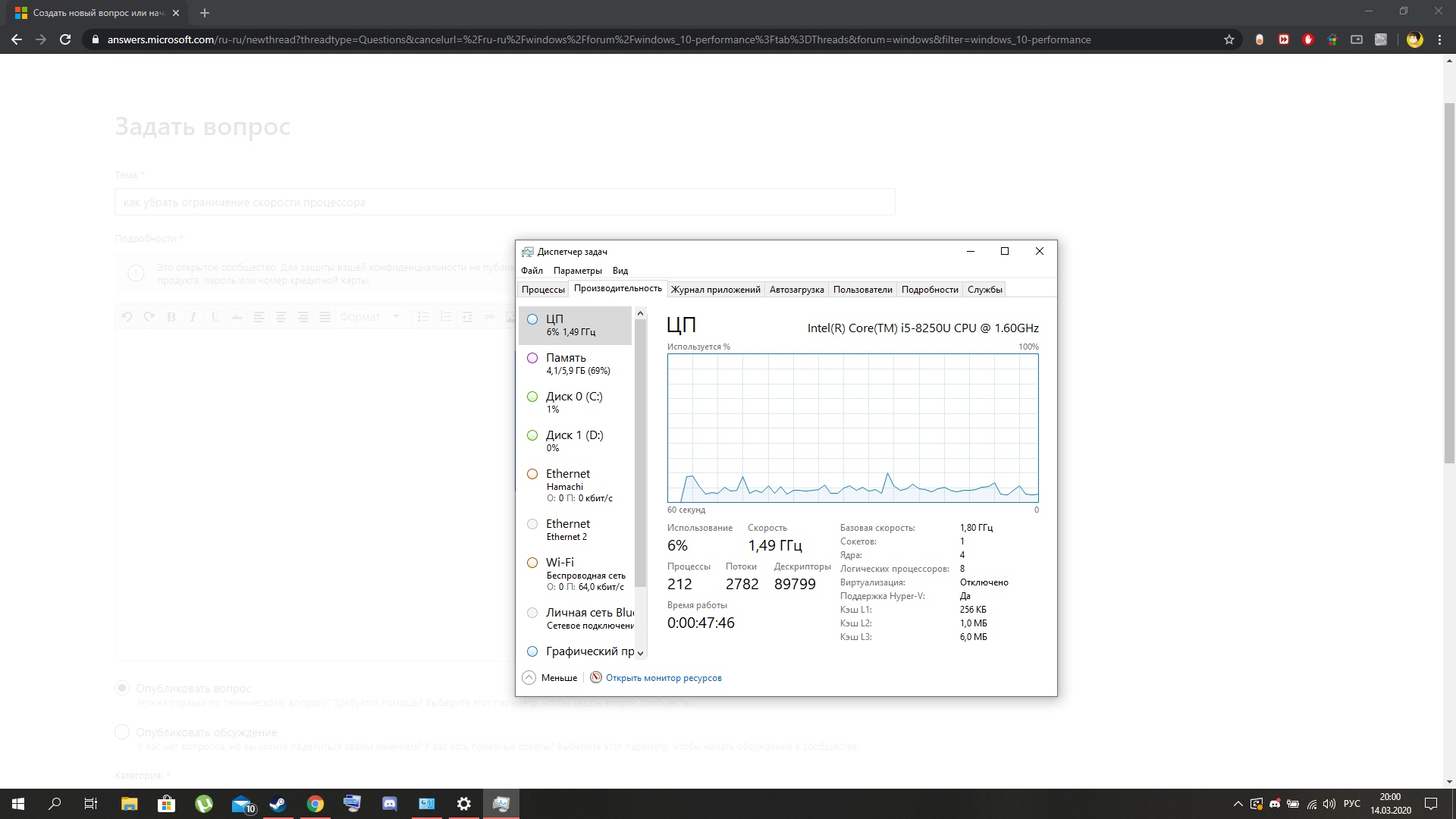Screen dimensions: 1456x819
Task: Switch to the Подробности tab
Action: (930, 290)
